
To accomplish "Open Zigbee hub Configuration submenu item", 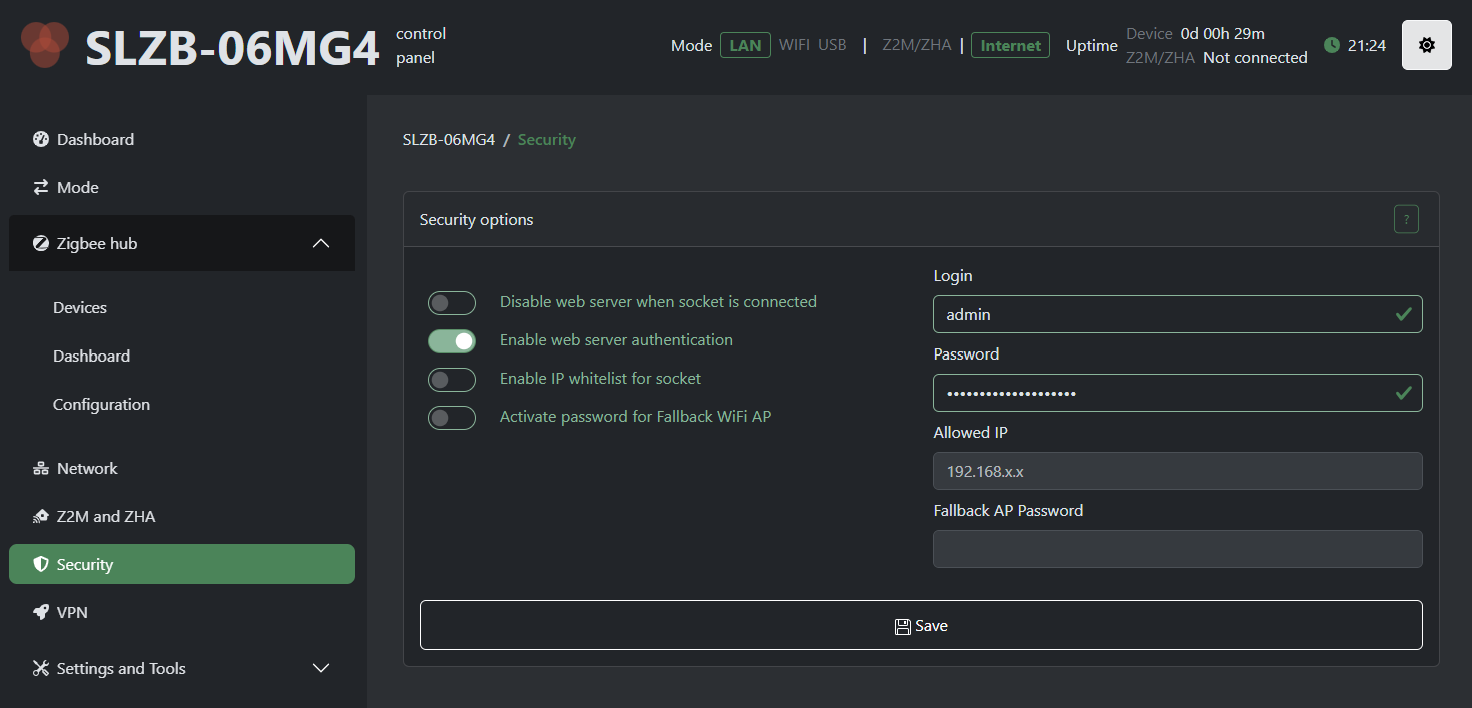I will tap(101, 404).
